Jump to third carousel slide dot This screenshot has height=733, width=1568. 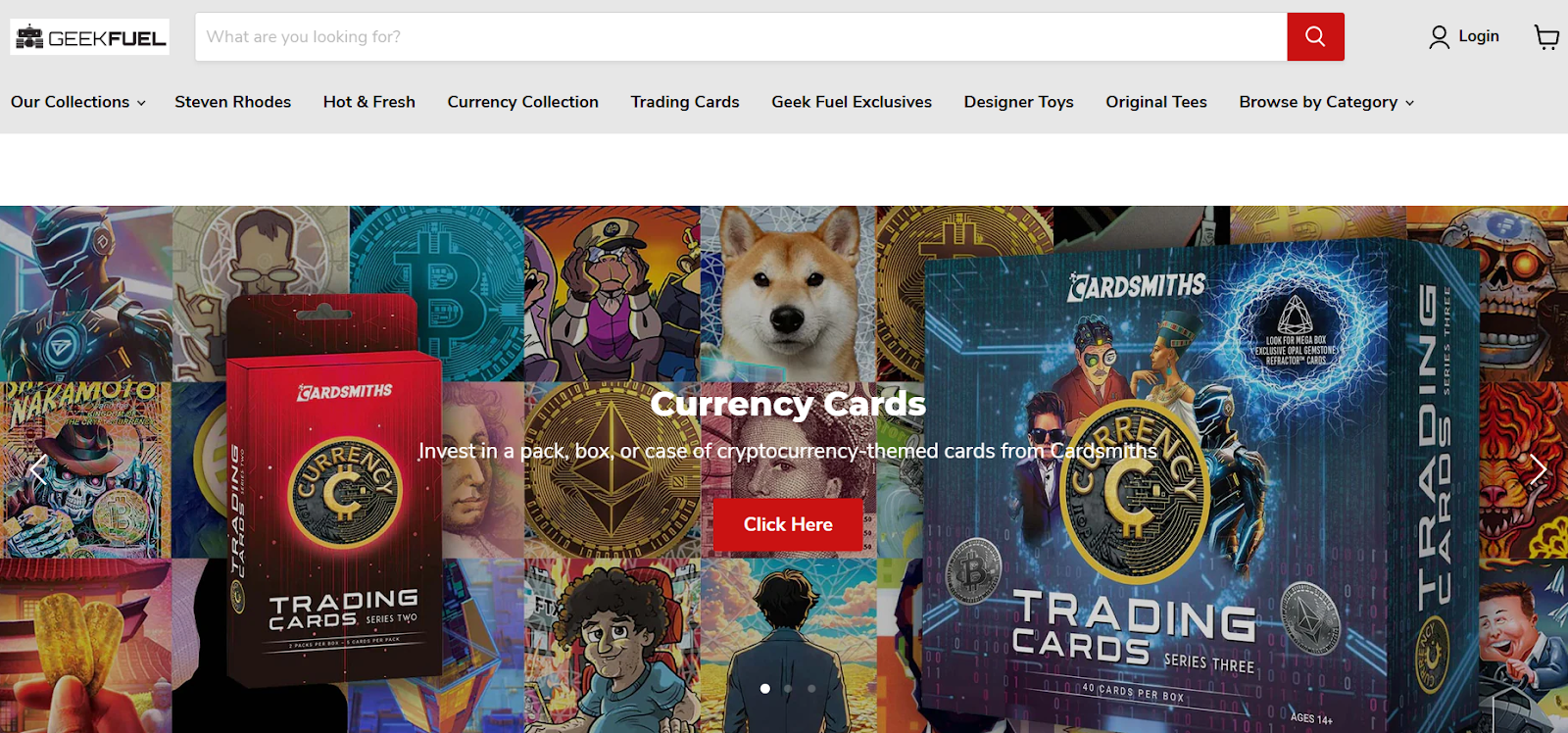tap(811, 689)
